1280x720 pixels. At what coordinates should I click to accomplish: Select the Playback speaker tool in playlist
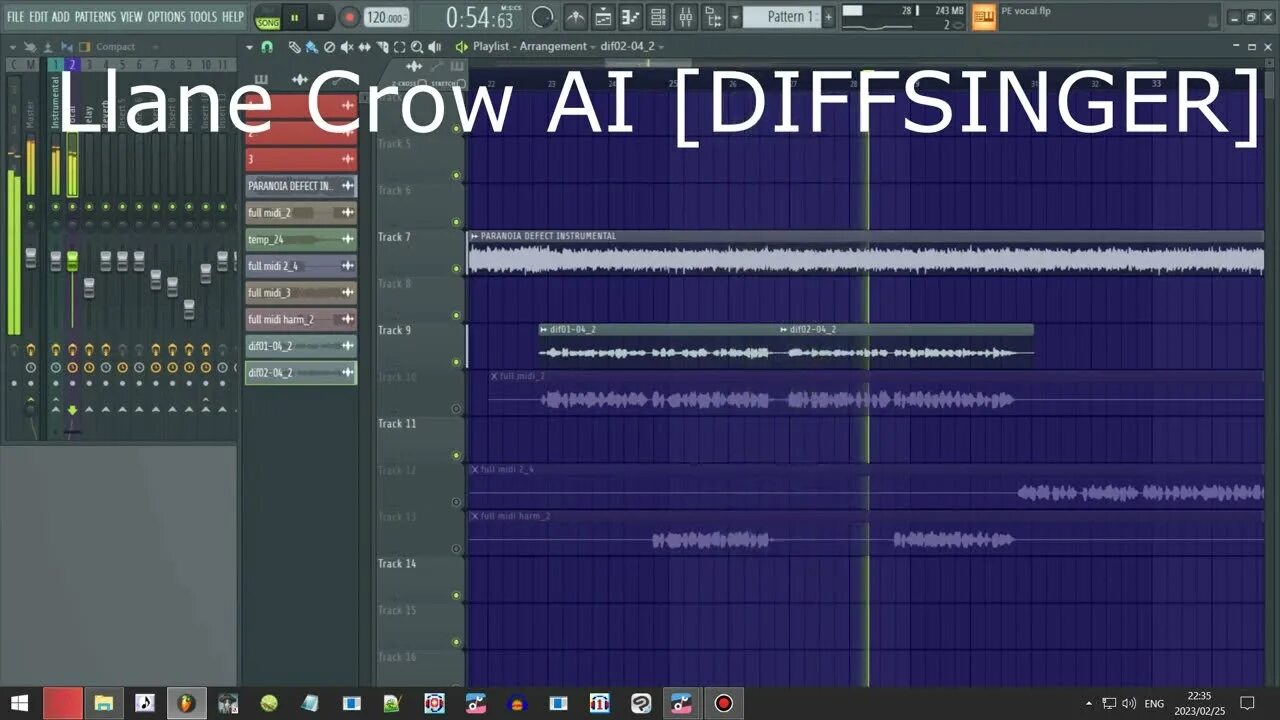pos(434,47)
